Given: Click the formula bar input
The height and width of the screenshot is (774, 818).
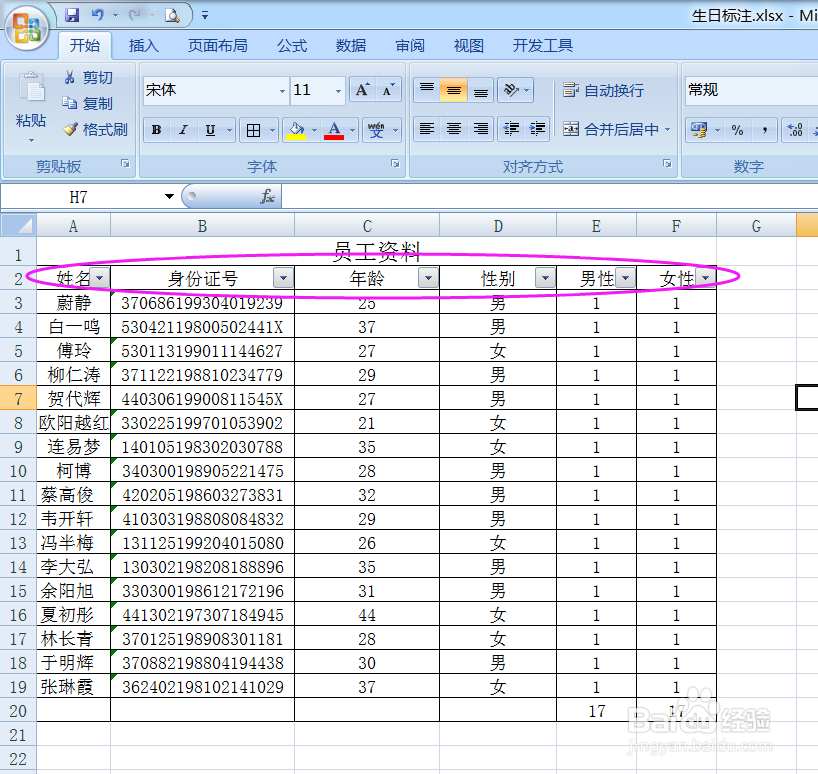Looking at the screenshot, I should click(x=550, y=197).
